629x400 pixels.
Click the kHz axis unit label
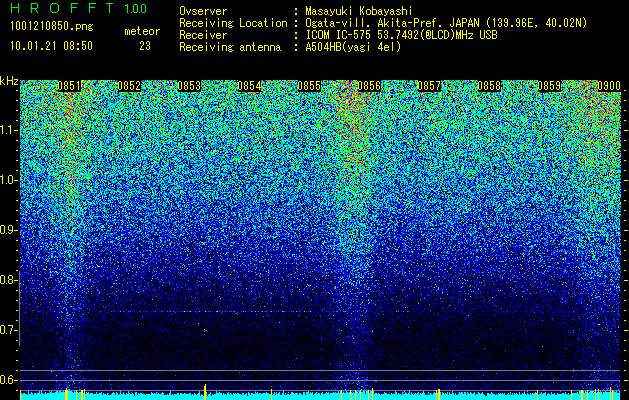[x=9, y=81]
